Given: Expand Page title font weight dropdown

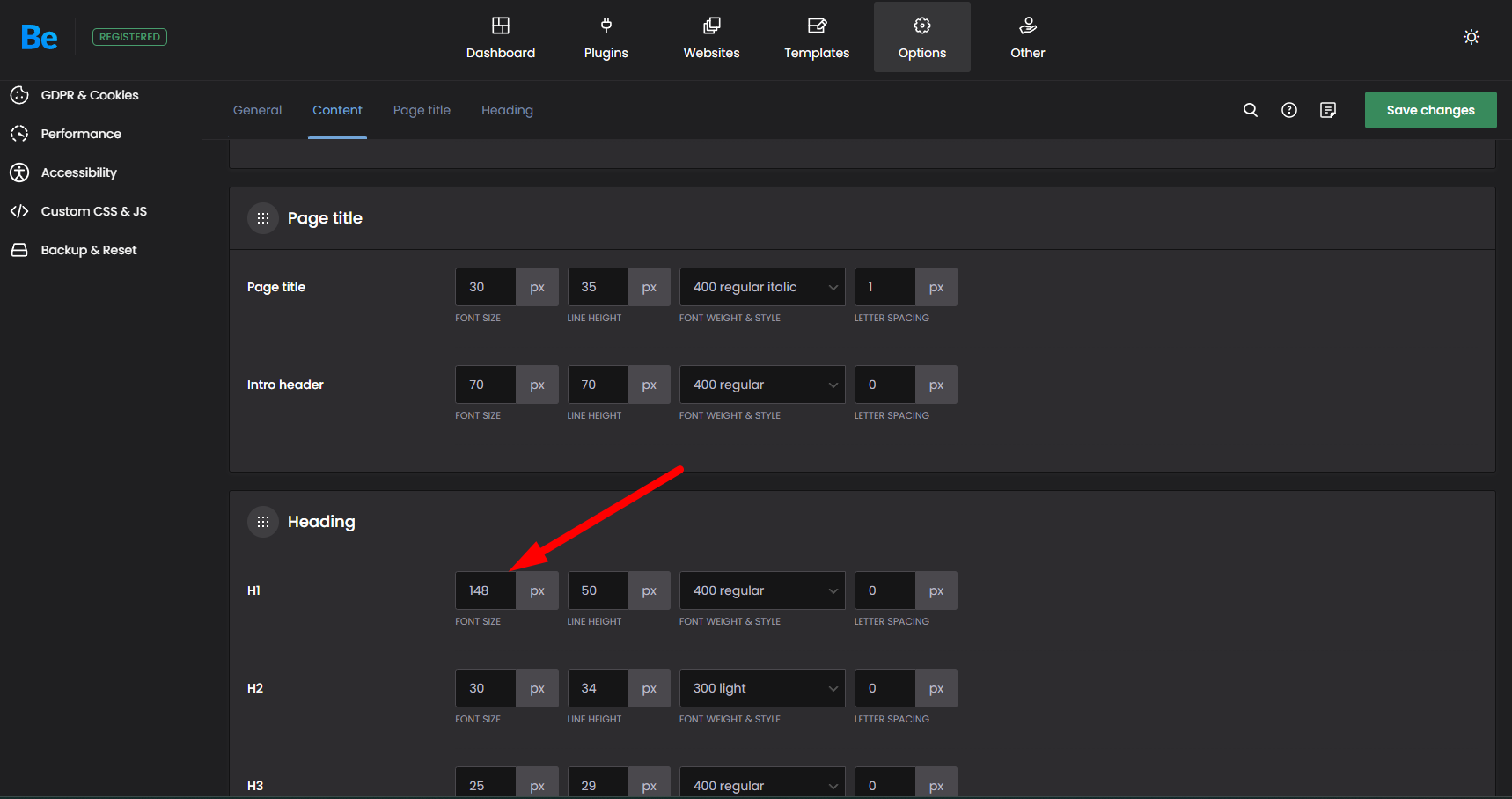Looking at the screenshot, I should (761, 287).
